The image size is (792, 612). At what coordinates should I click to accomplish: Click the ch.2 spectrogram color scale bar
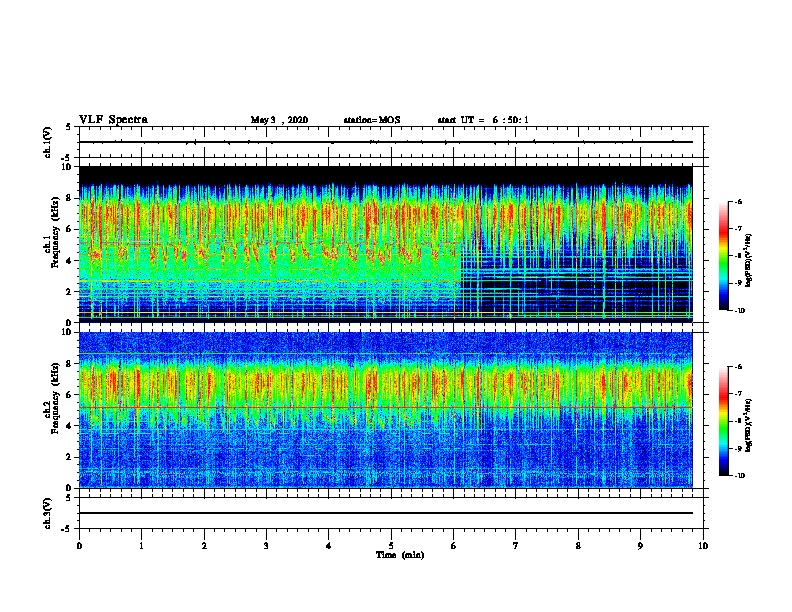point(723,421)
